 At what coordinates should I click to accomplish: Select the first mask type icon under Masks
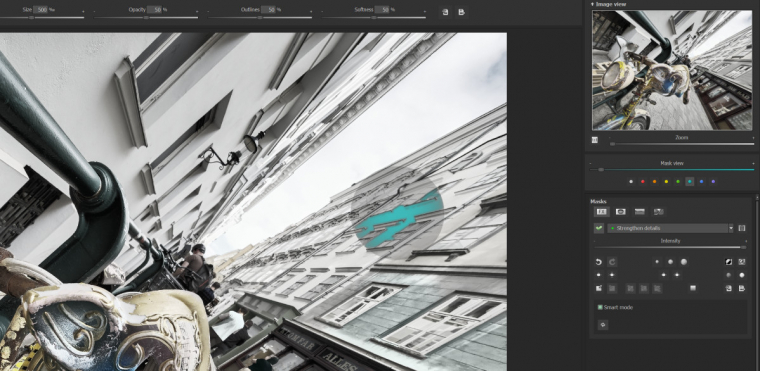[x=601, y=211]
